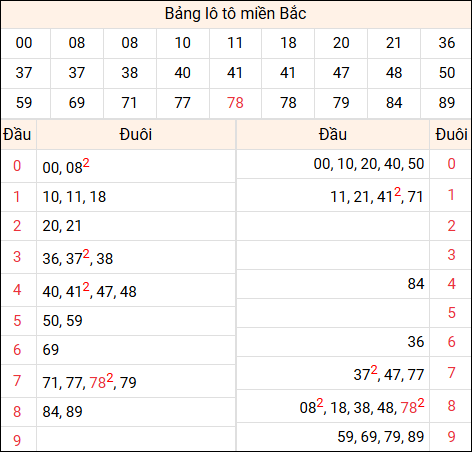Select the "40, 41², 47, 48" cell
Image resolution: width=472 pixels, height=452 pixels.
pyautogui.click(x=136, y=290)
